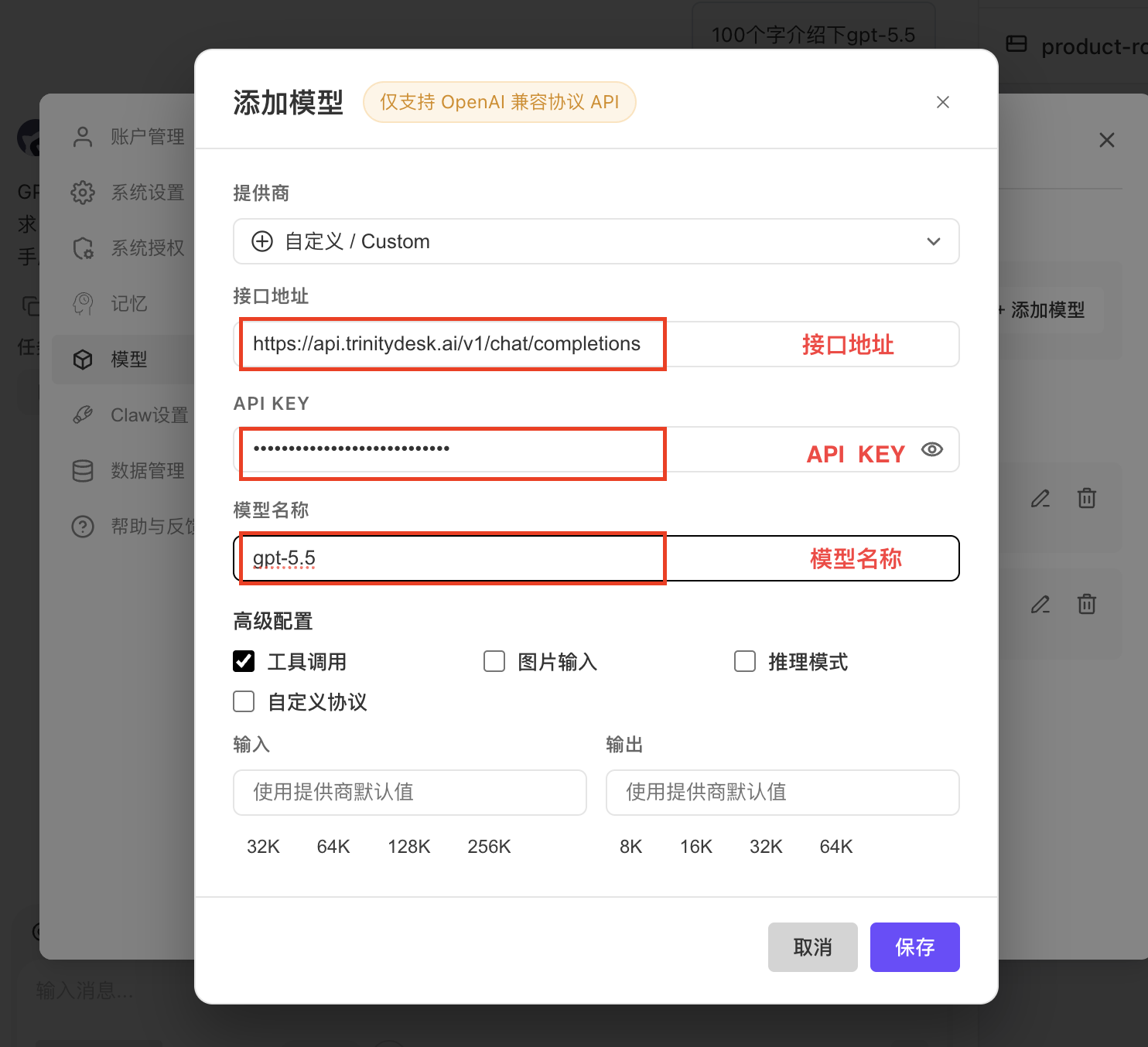This screenshot has width=1148, height=1047.
Task: Select the 256K input preset
Action: 489,847
